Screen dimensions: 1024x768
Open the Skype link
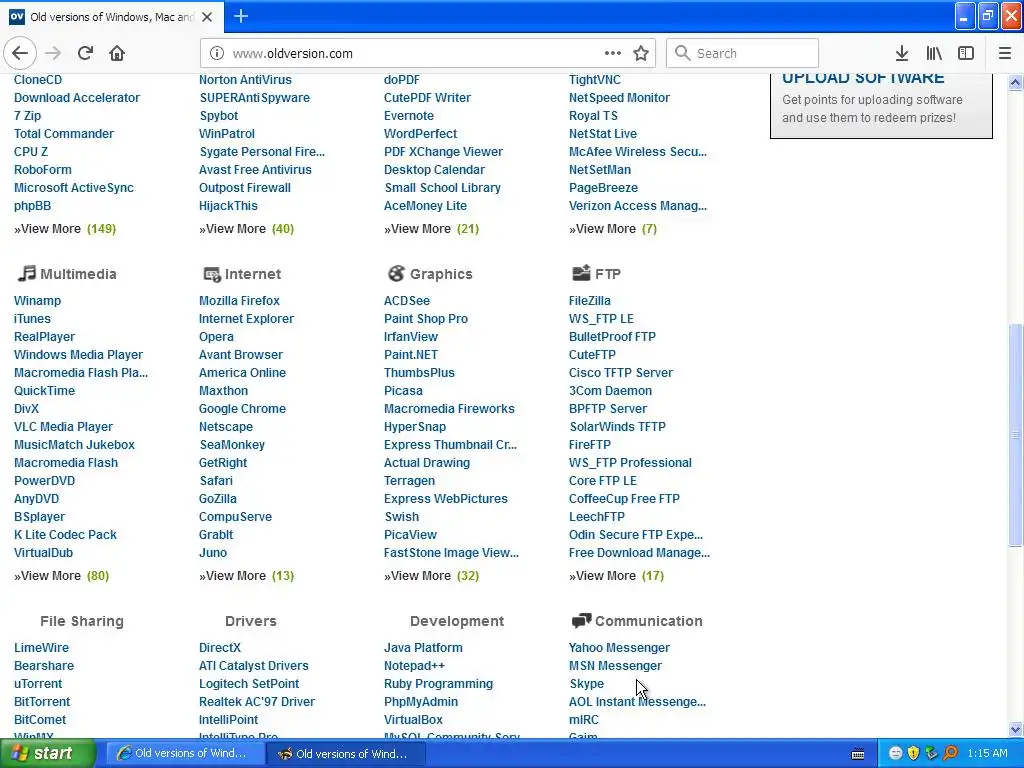click(x=586, y=683)
